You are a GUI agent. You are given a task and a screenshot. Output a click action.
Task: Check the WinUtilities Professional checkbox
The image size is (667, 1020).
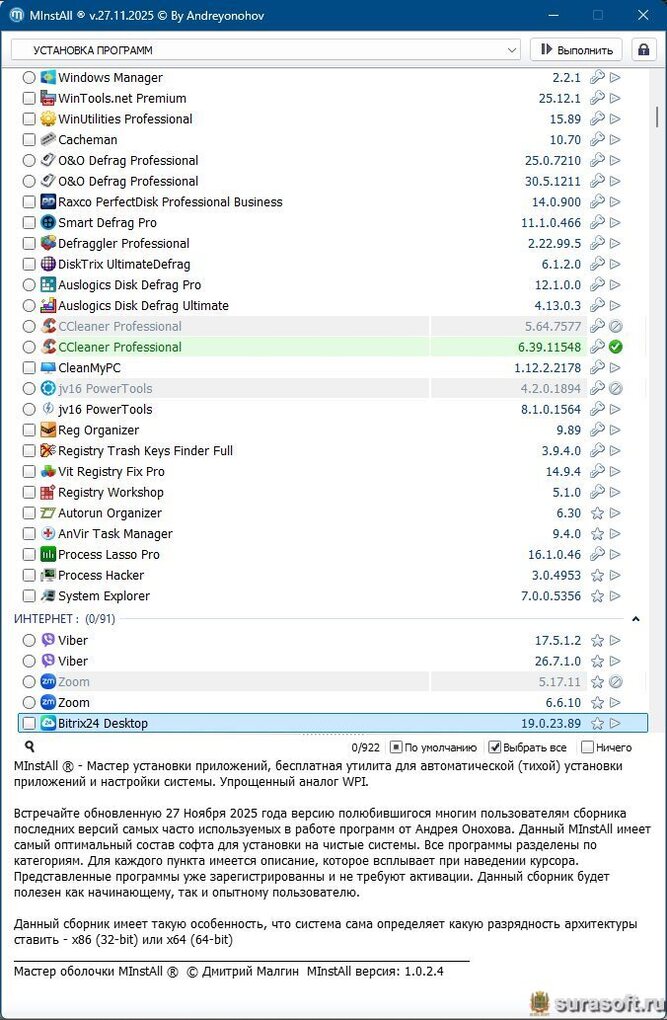tap(29, 119)
